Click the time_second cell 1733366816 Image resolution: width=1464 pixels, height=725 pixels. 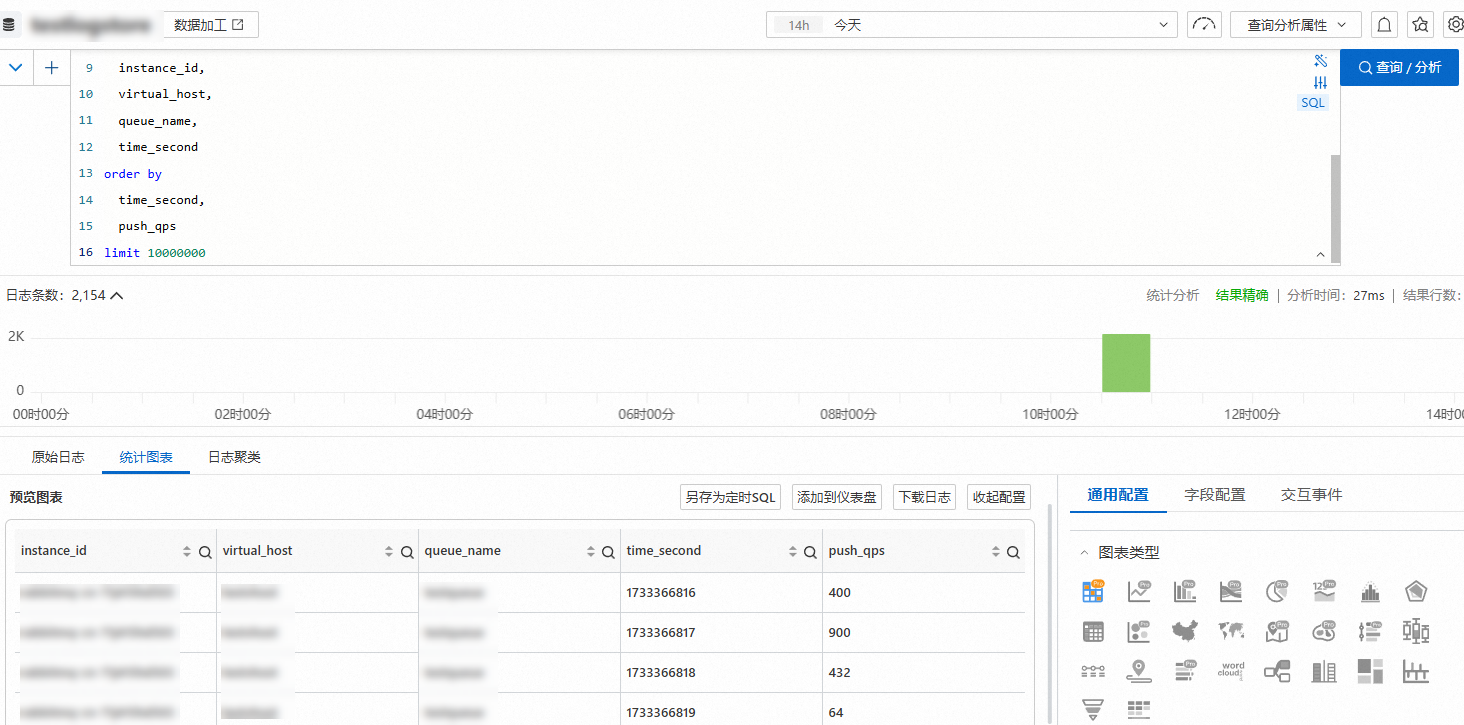click(661, 593)
